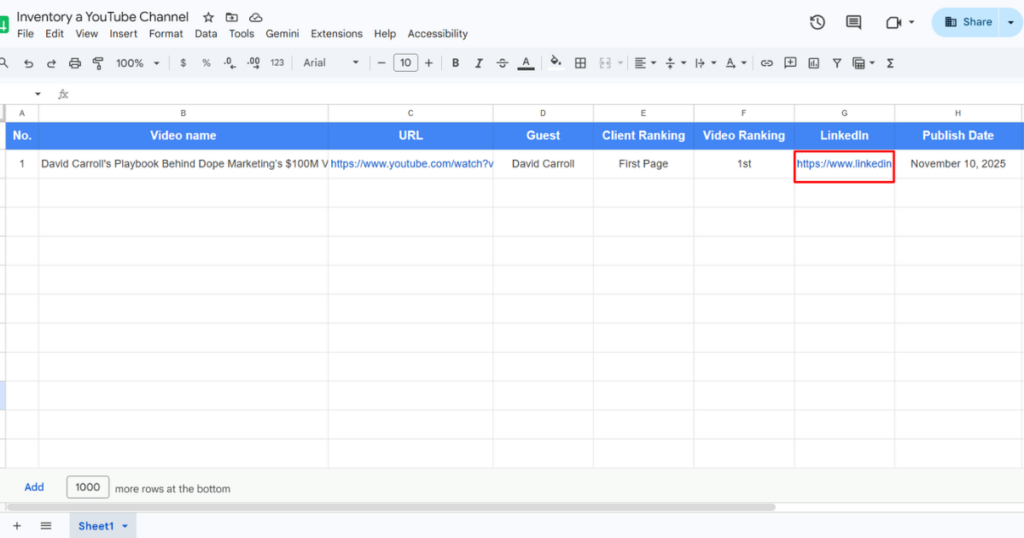Screen dimensions: 1024x538
Task: Open the LinkedIn link in row 1
Action: tap(844, 164)
